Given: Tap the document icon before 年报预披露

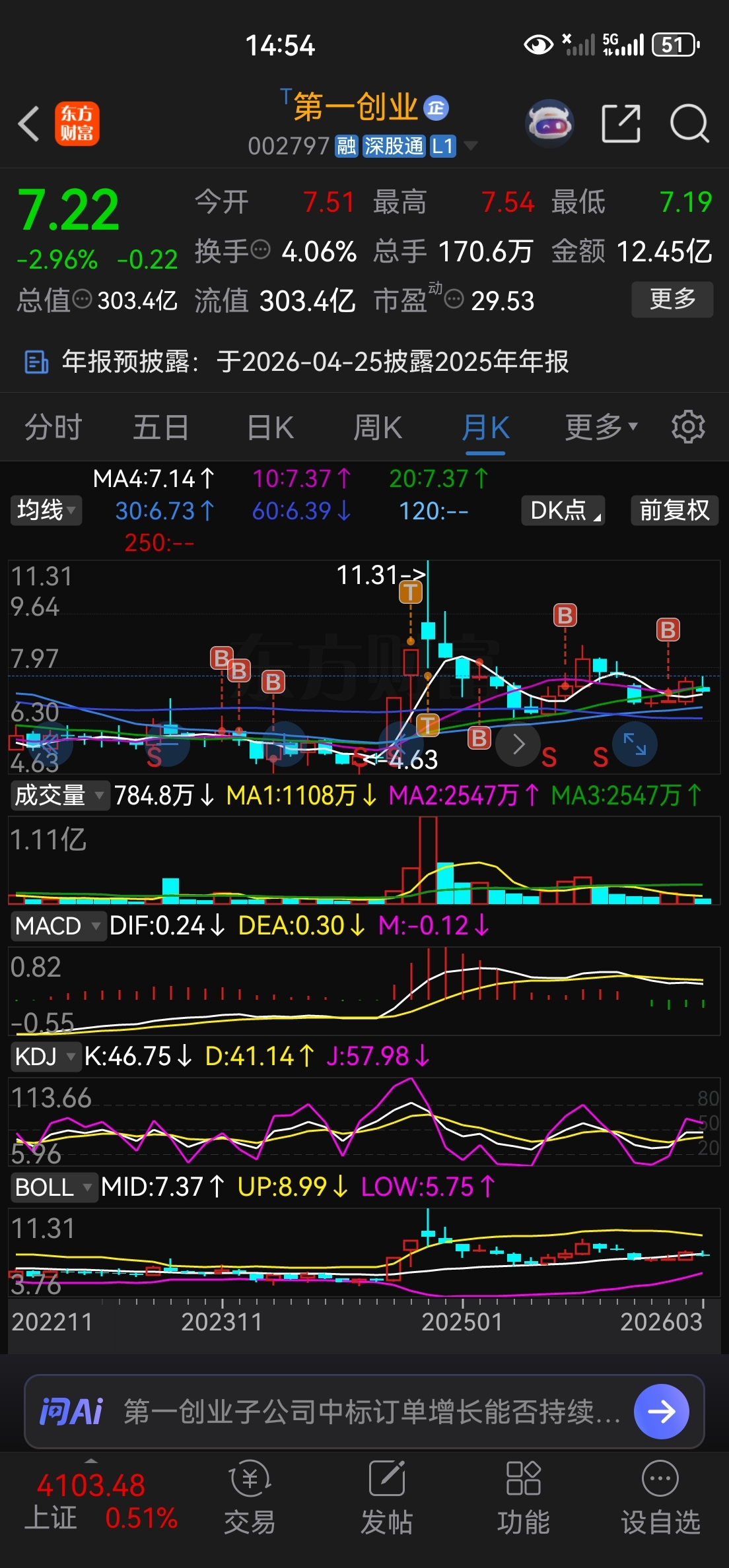Looking at the screenshot, I should pyautogui.click(x=36, y=362).
